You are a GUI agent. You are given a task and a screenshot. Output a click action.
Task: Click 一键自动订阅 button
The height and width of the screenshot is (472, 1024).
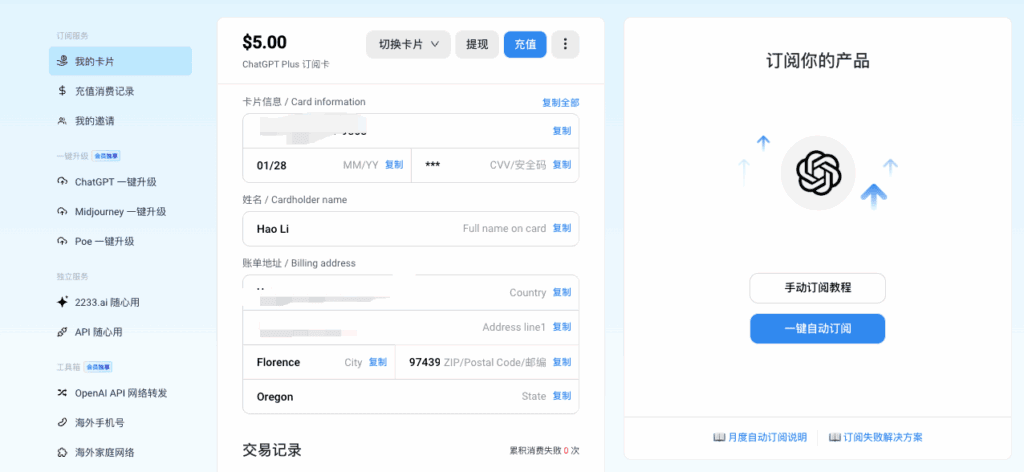click(818, 328)
